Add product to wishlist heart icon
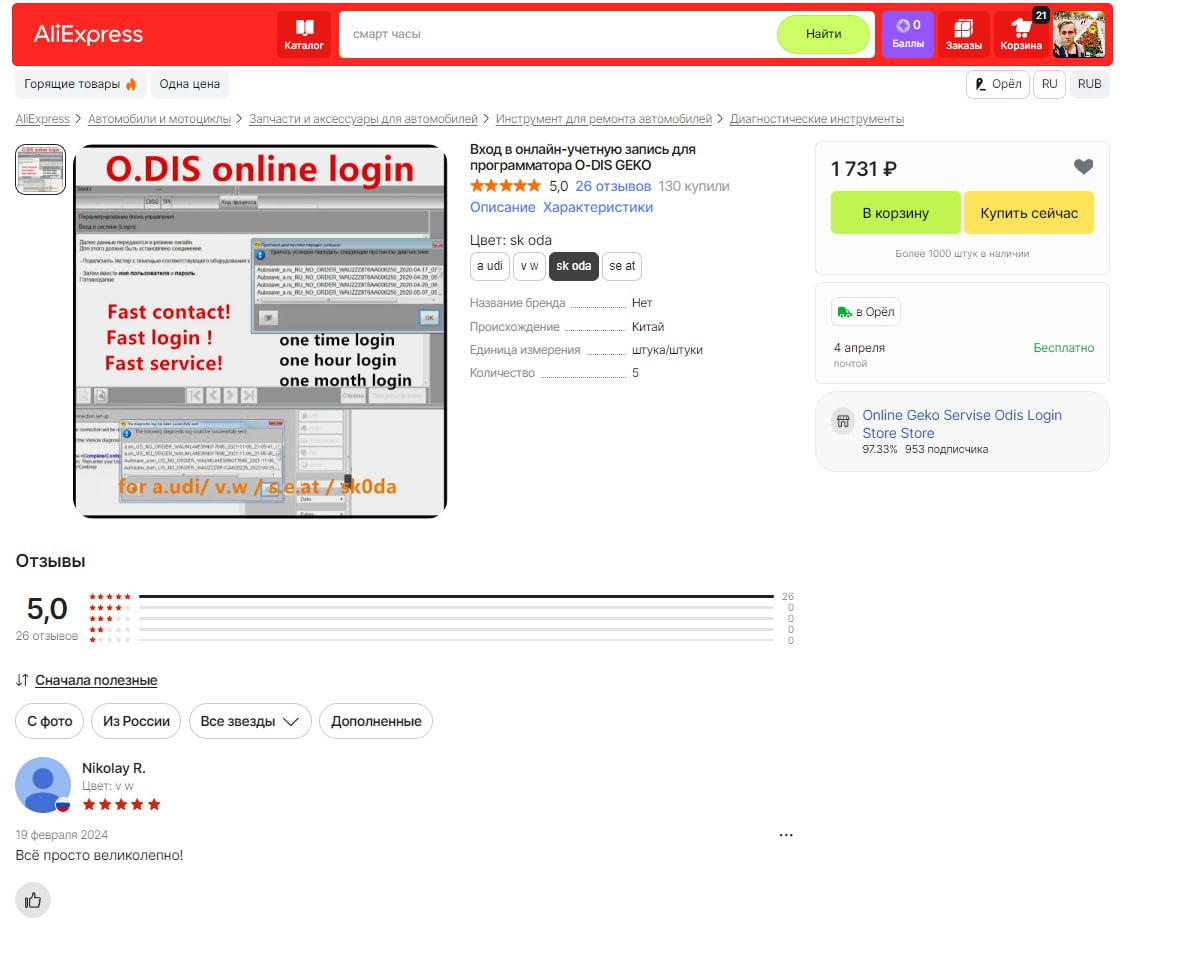Viewport: 1198px width, 954px height. (x=1083, y=167)
